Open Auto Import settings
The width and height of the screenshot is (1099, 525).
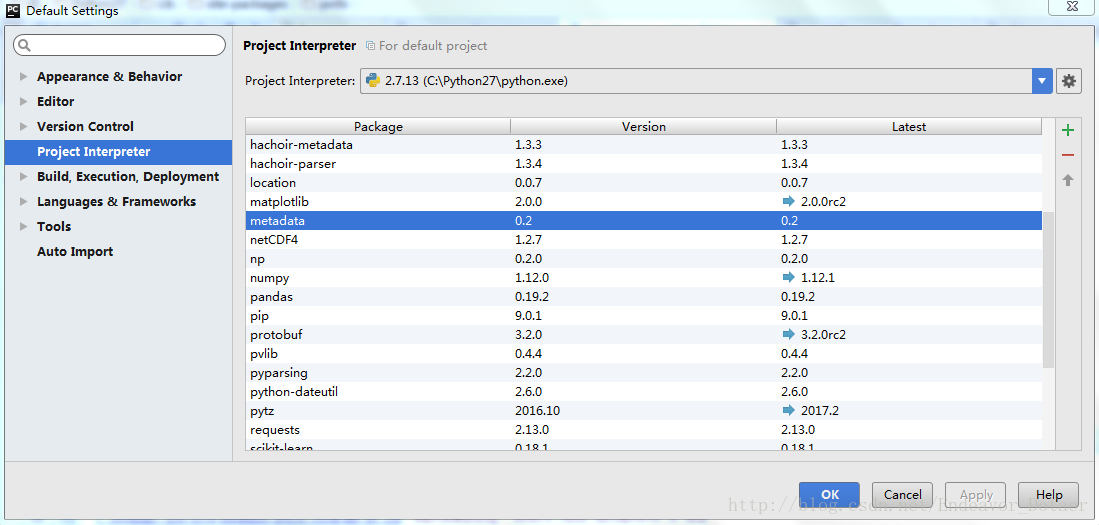75,252
